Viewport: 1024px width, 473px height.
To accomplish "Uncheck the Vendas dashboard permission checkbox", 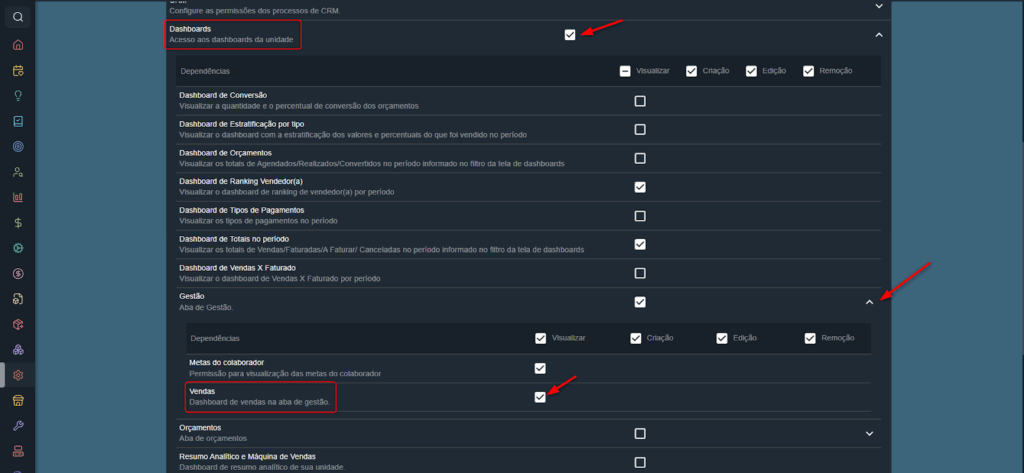I will [540, 397].
